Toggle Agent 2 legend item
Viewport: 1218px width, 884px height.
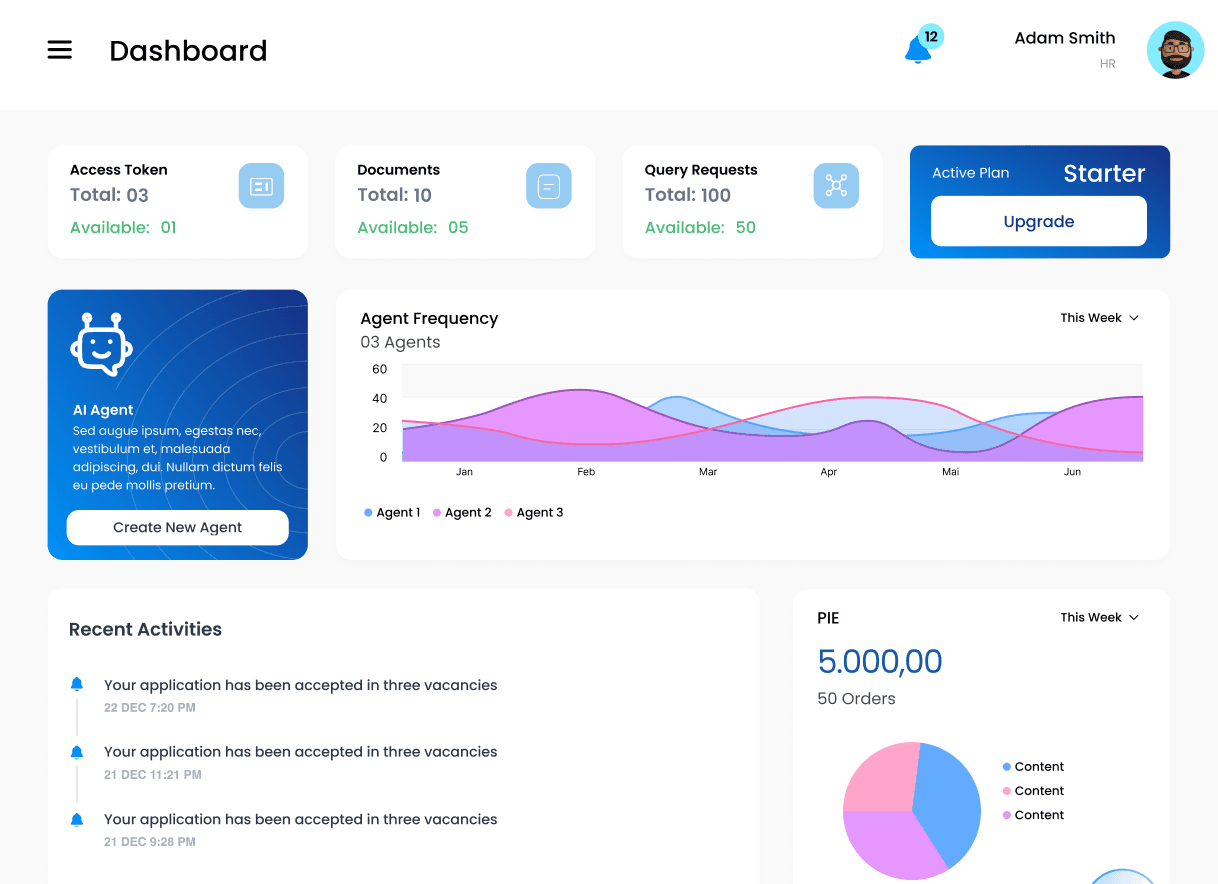click(462, 512)
